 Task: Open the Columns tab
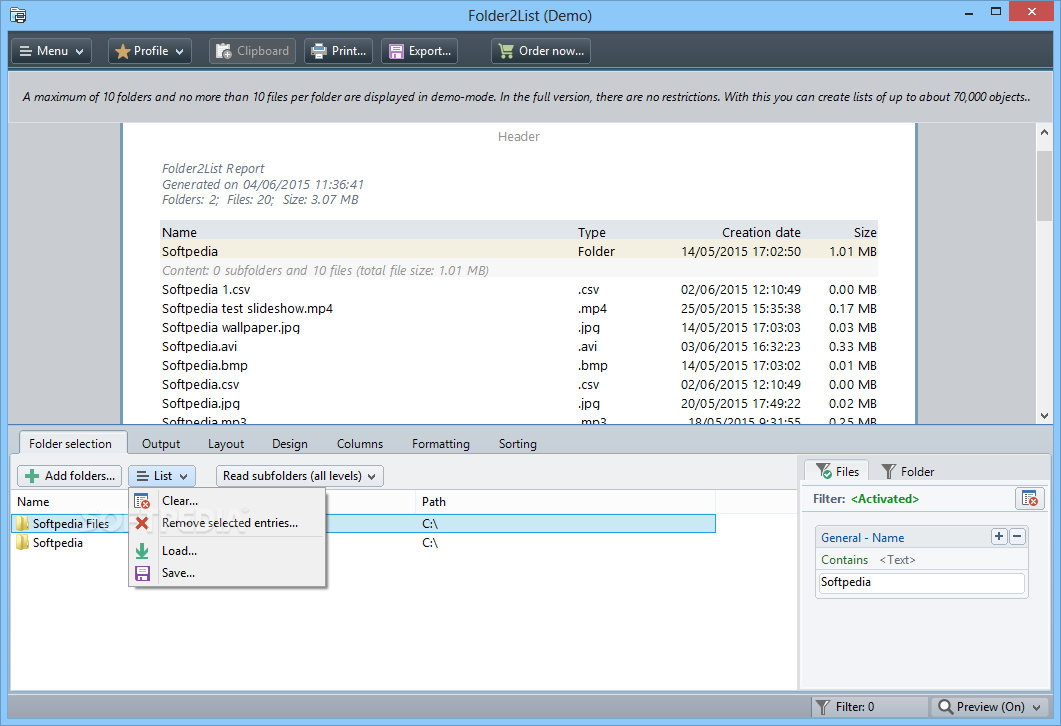tap(360, 443)
